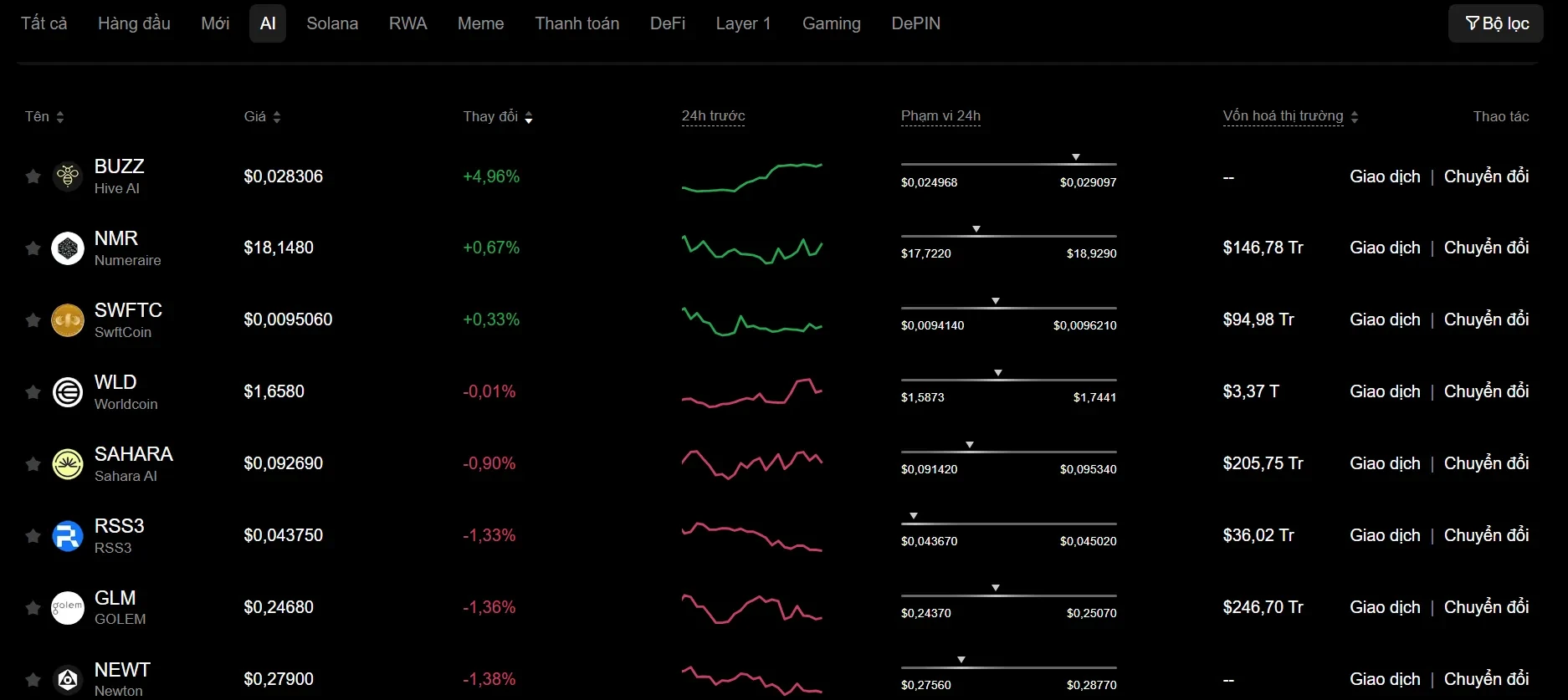Screen dimensions: 1568x700
Task: Select the Newton NEWT token icon
Action: coord(68,679)
